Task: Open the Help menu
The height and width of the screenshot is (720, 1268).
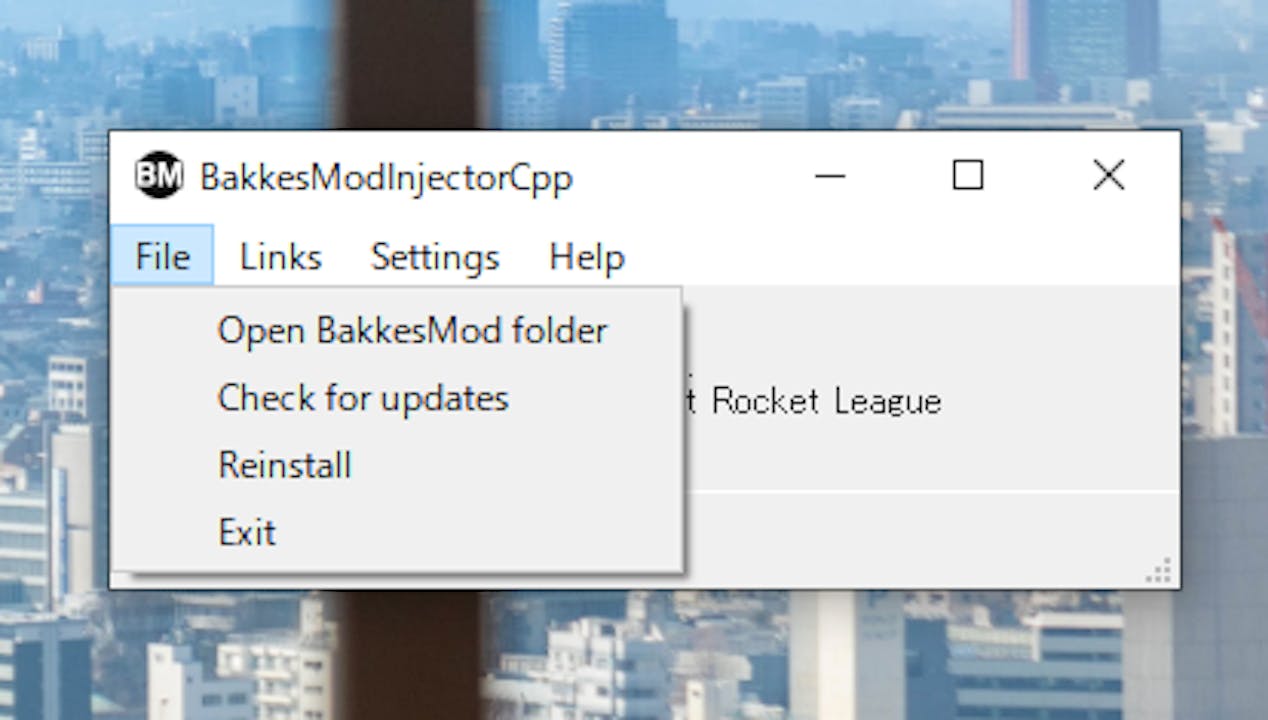Action: (x=587, y=257)
